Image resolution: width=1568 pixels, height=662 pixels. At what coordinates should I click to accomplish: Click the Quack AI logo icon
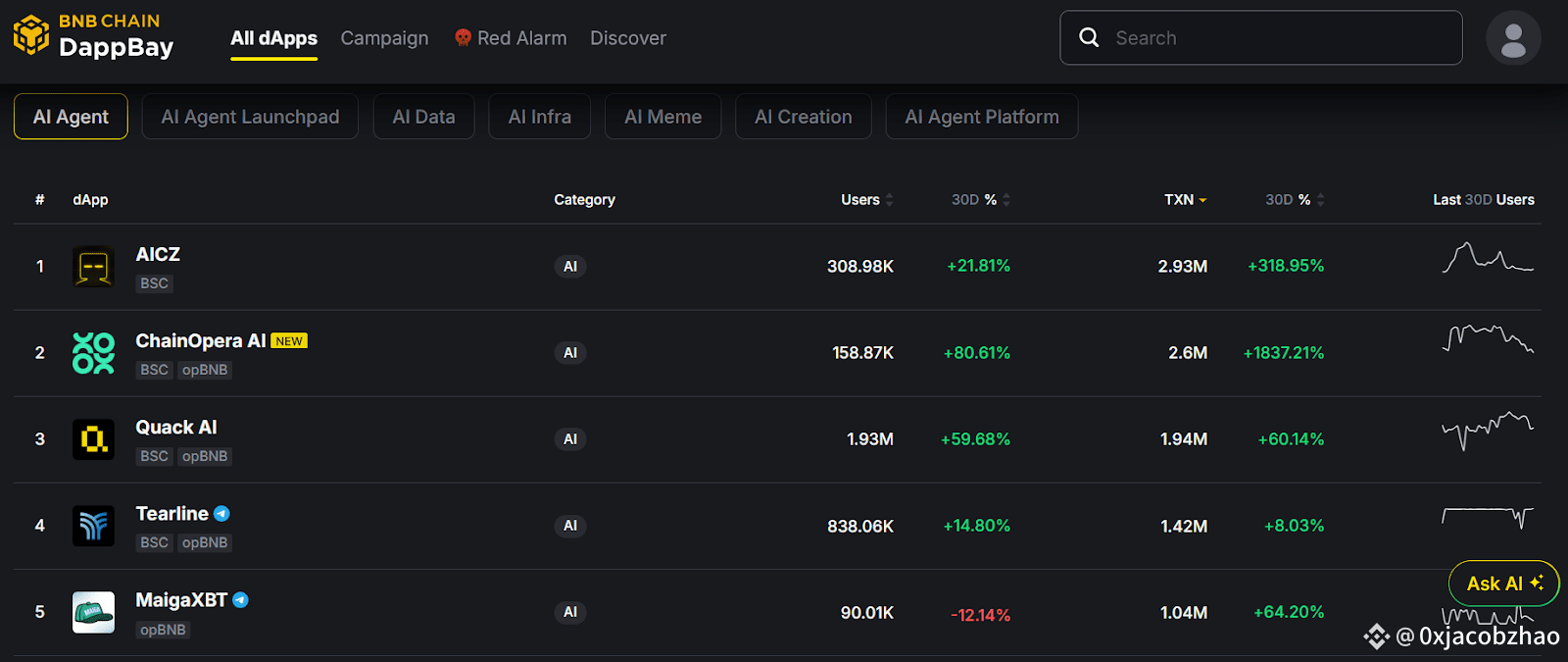pos(93,439)
